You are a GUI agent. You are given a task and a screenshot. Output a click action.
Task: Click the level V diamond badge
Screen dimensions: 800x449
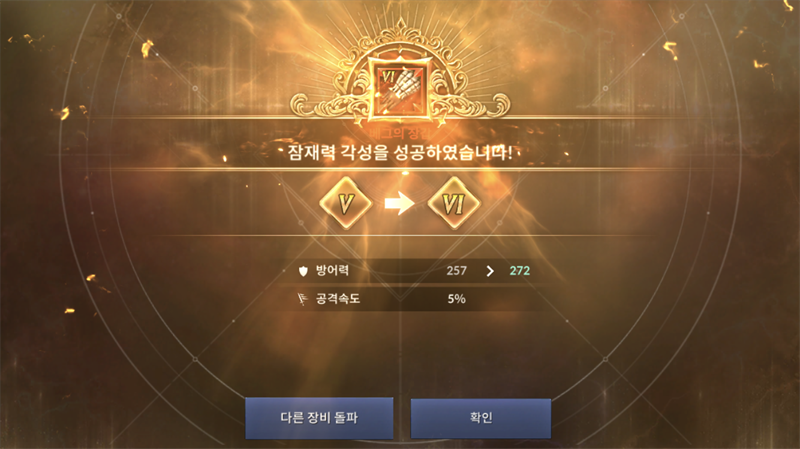pyautogui.click(x=346, y=204)
